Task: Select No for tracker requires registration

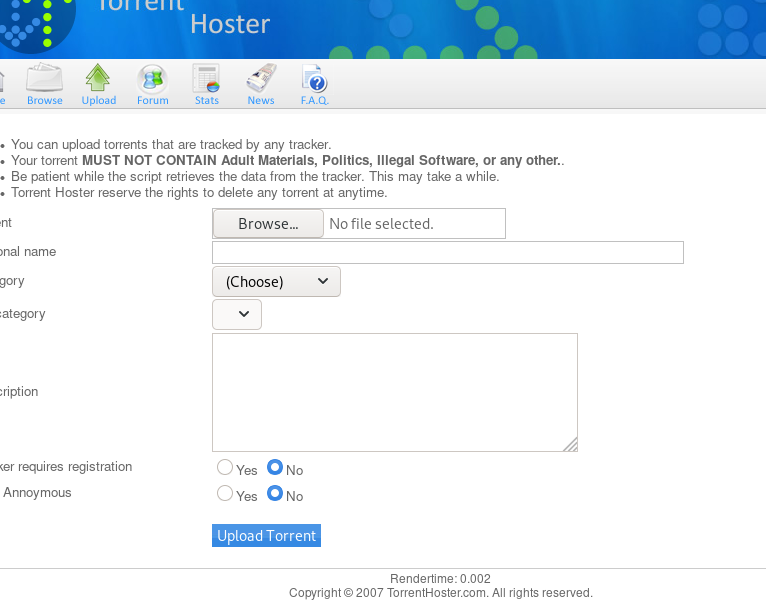Action: click(275, 467)
